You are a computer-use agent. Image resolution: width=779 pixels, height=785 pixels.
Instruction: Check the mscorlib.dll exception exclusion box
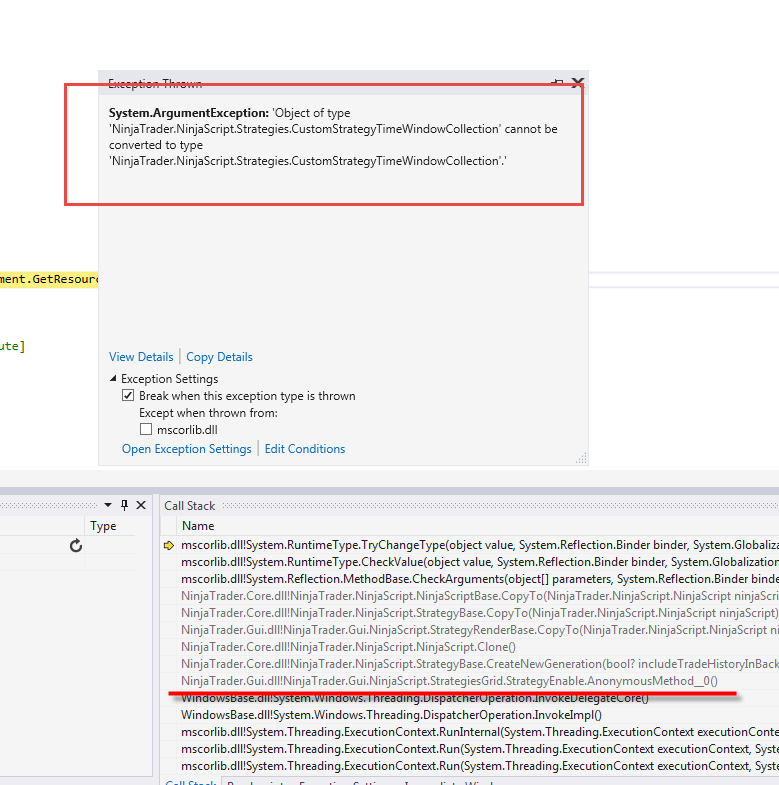tap(146, 429)
